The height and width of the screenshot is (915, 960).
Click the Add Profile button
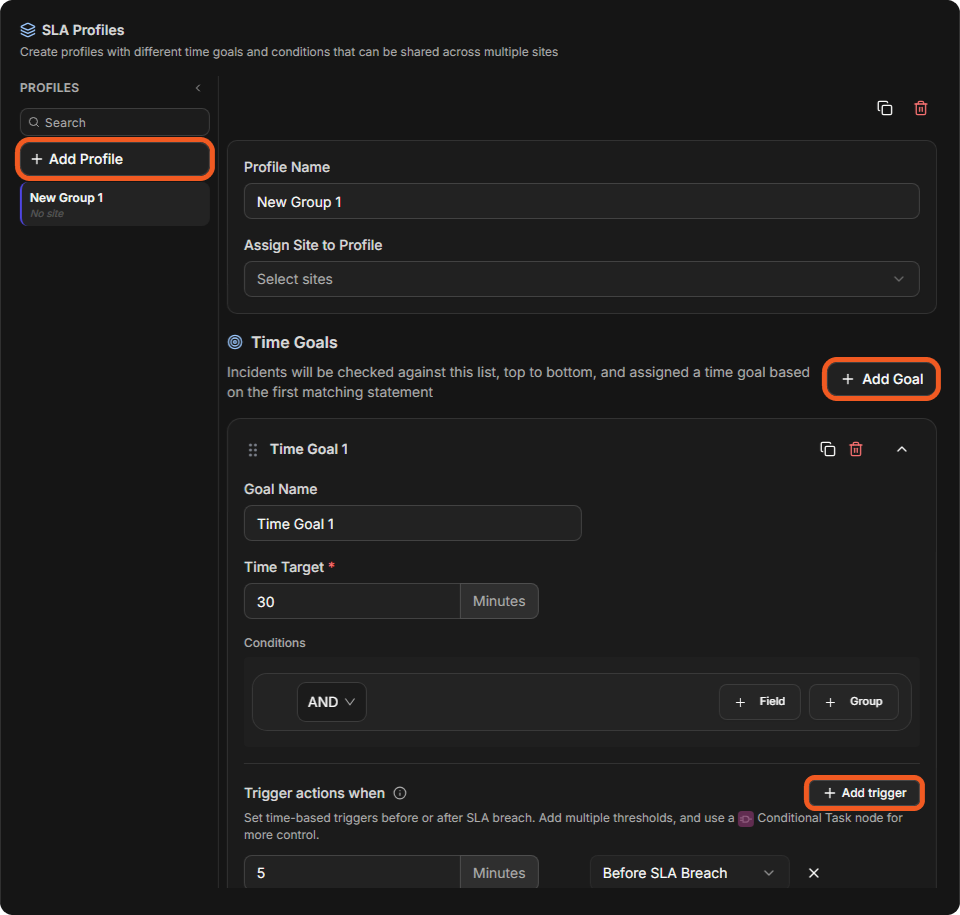point(115,159)
